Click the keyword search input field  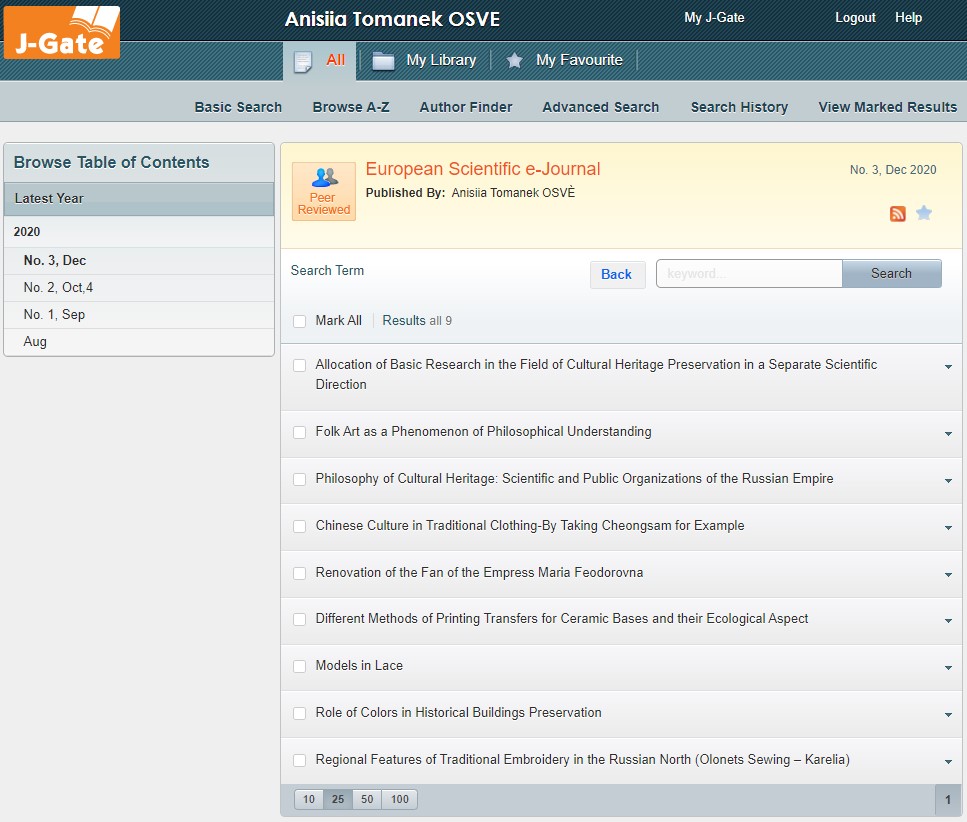748,273
